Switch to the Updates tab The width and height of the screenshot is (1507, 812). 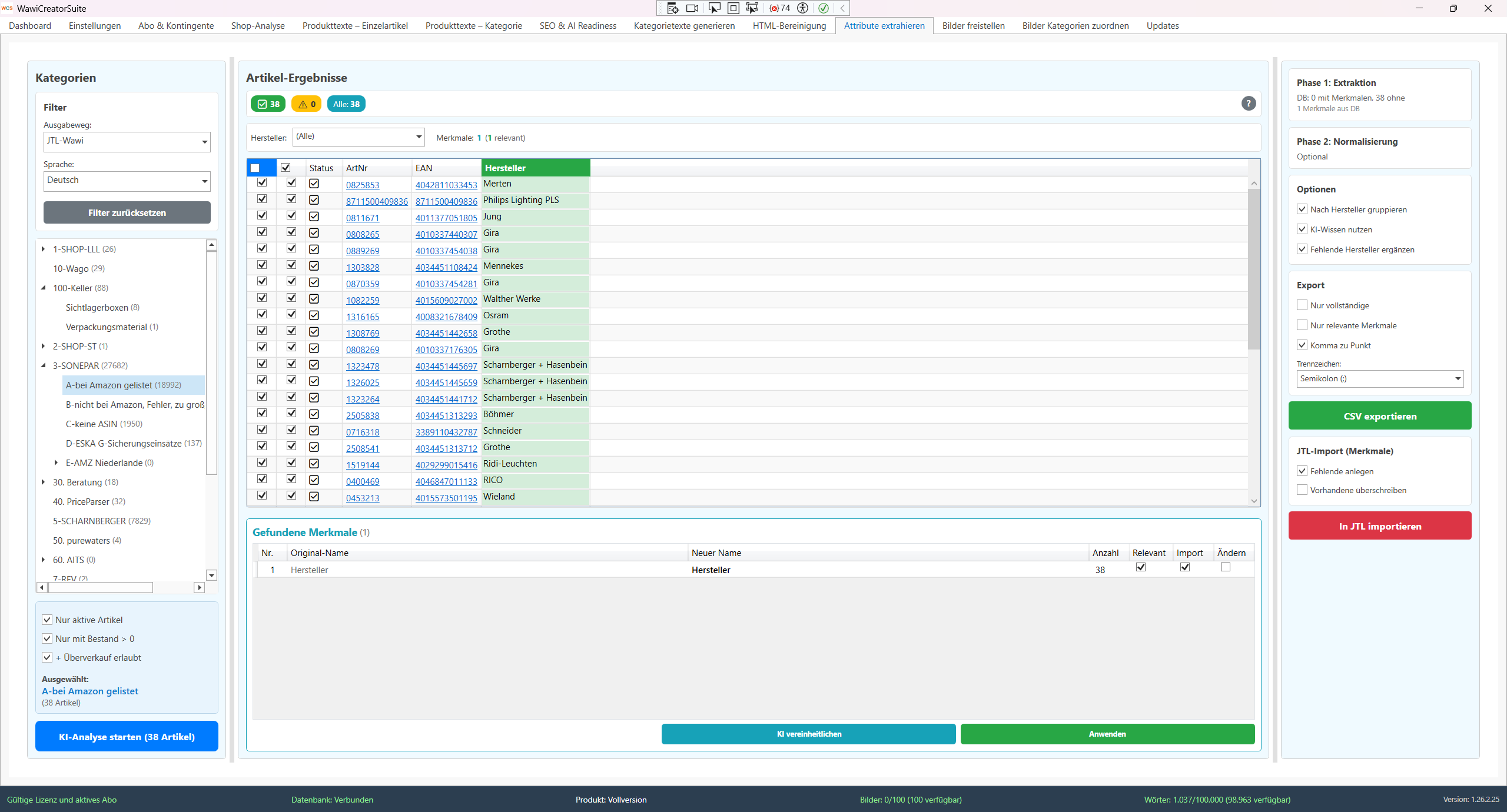tap(1163, 26)
